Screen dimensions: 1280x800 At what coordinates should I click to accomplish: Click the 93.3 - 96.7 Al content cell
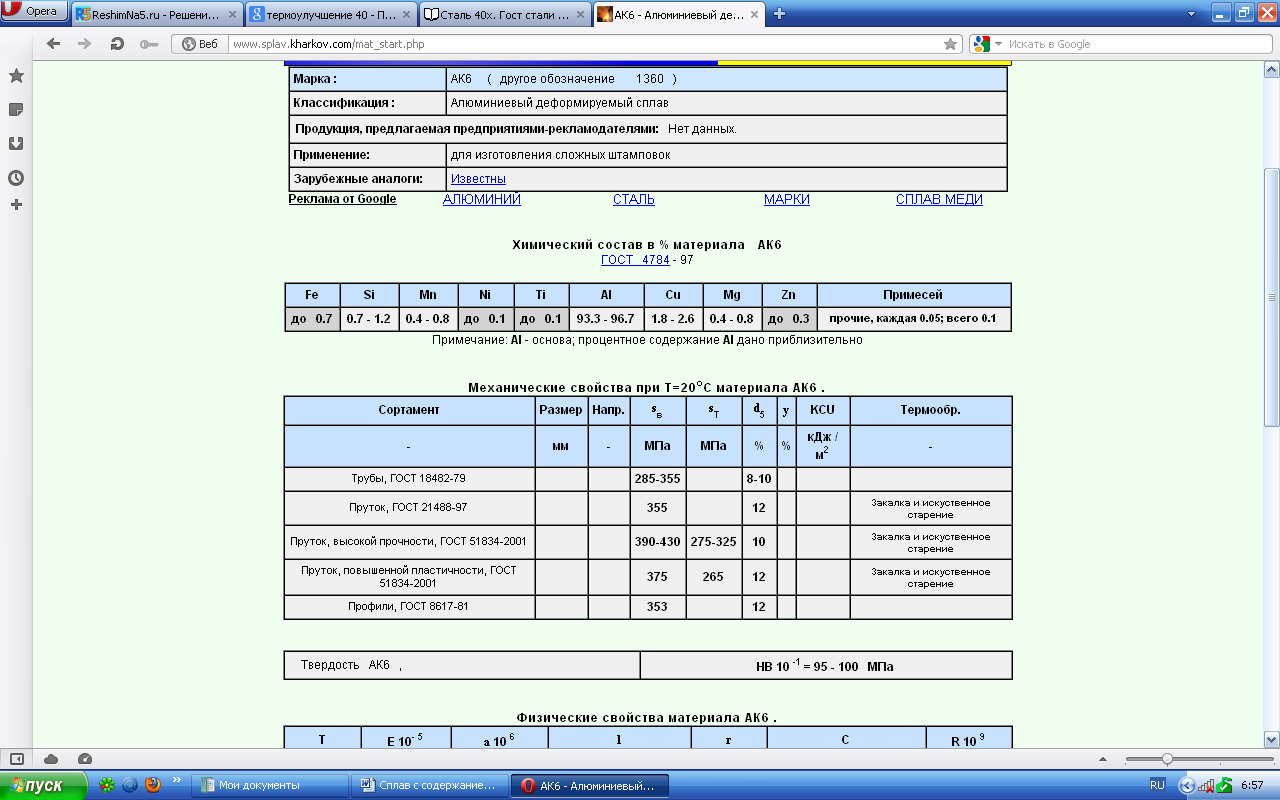coord(606,319)
